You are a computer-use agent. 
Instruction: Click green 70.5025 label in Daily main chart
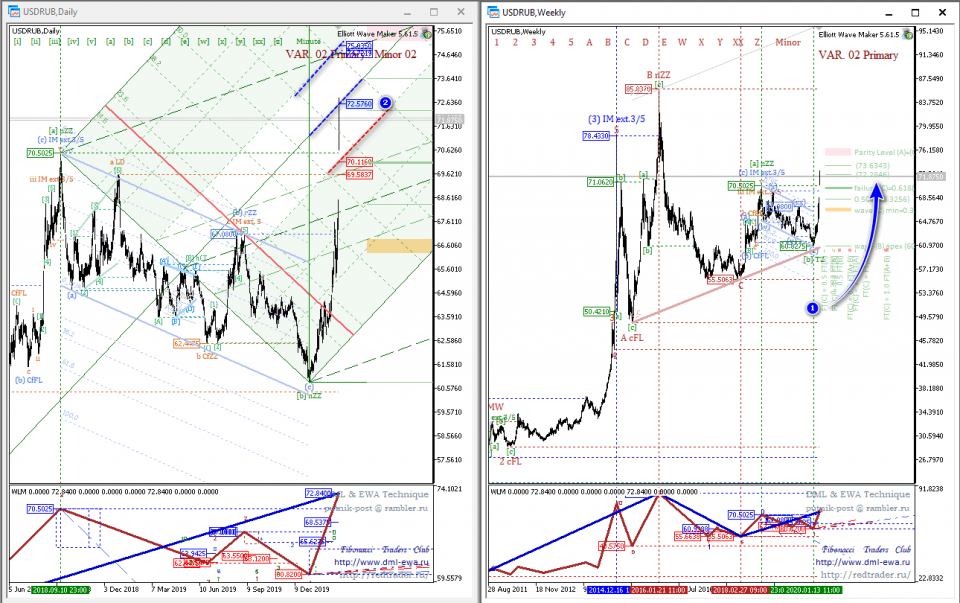[40, 153]
